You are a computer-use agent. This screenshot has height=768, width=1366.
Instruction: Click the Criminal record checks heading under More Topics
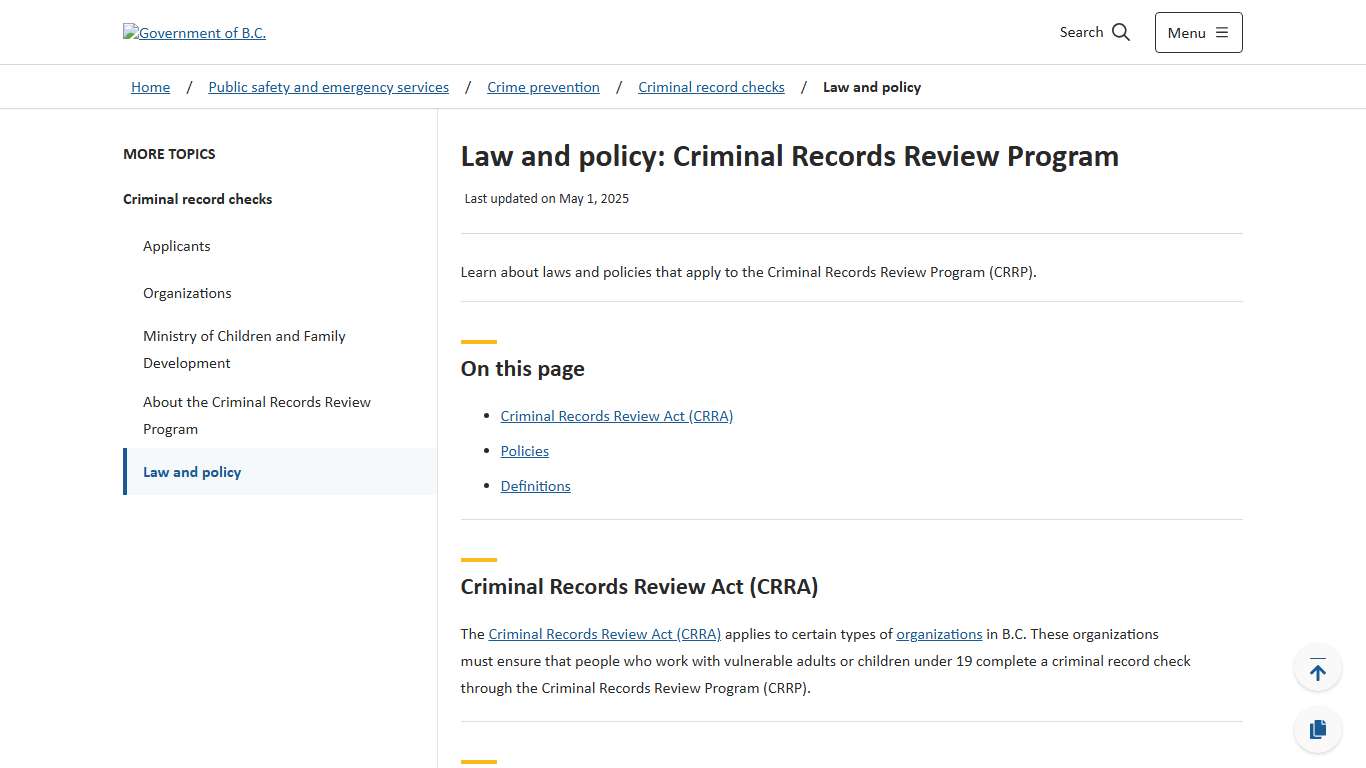pyautogui.click(x=197, y=199)
